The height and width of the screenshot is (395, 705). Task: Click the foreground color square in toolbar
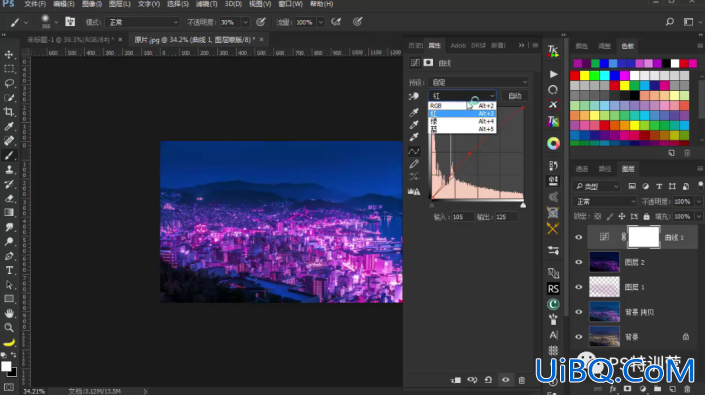pyautogui.click(x=6, y=366)
